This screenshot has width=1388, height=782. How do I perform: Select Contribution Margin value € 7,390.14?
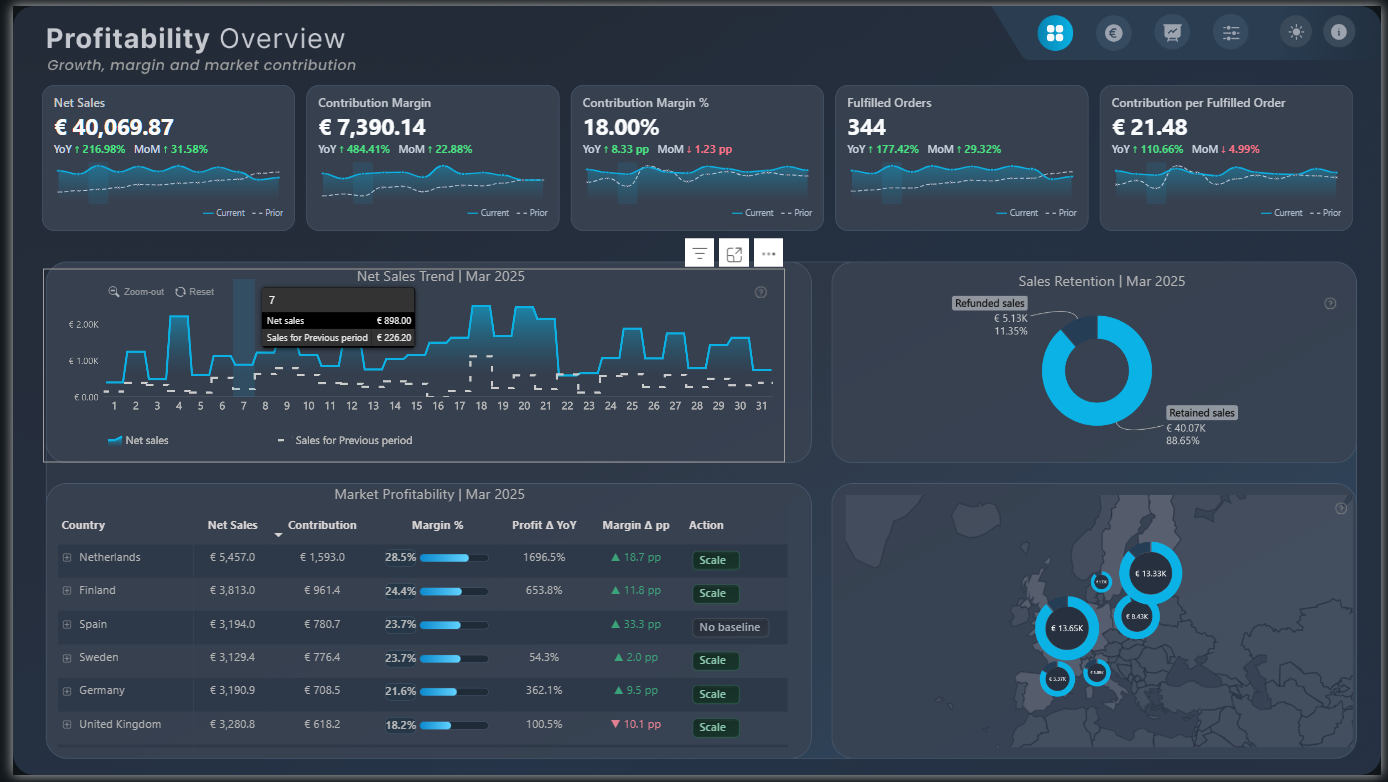pyautogui.click(x=372, y=127)
